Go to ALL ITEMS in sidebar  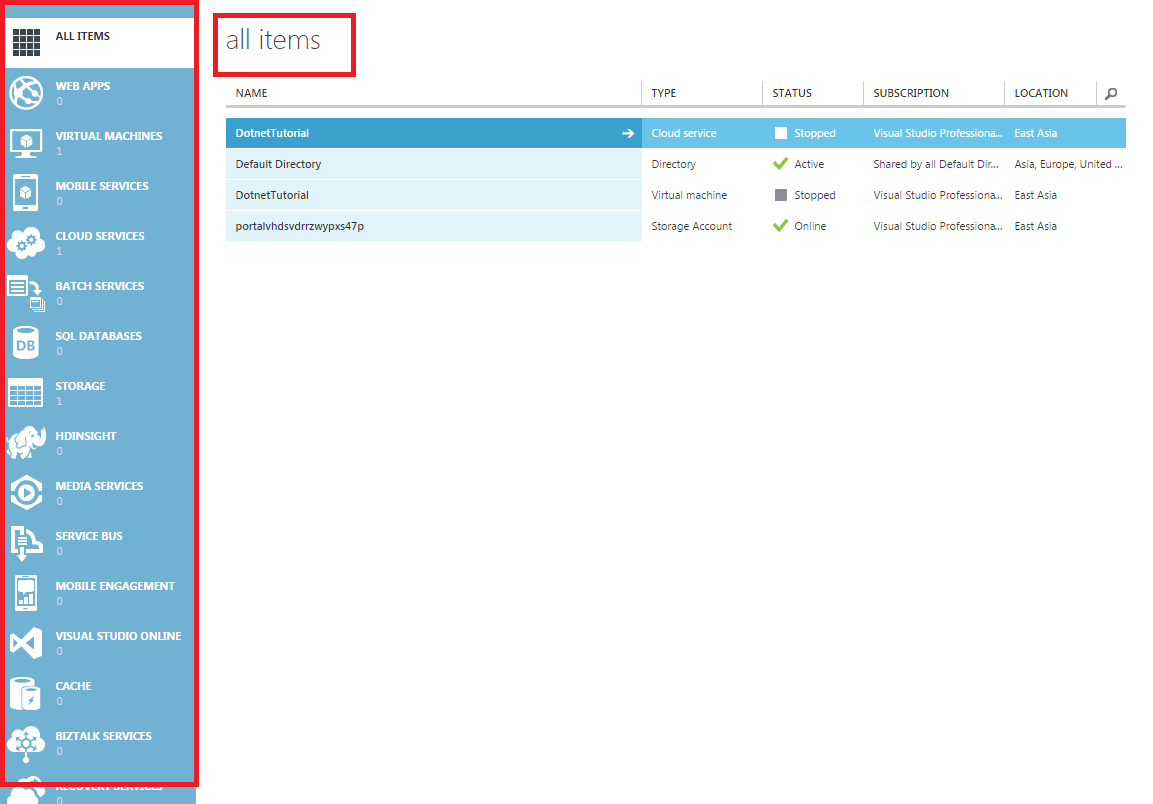99,43
